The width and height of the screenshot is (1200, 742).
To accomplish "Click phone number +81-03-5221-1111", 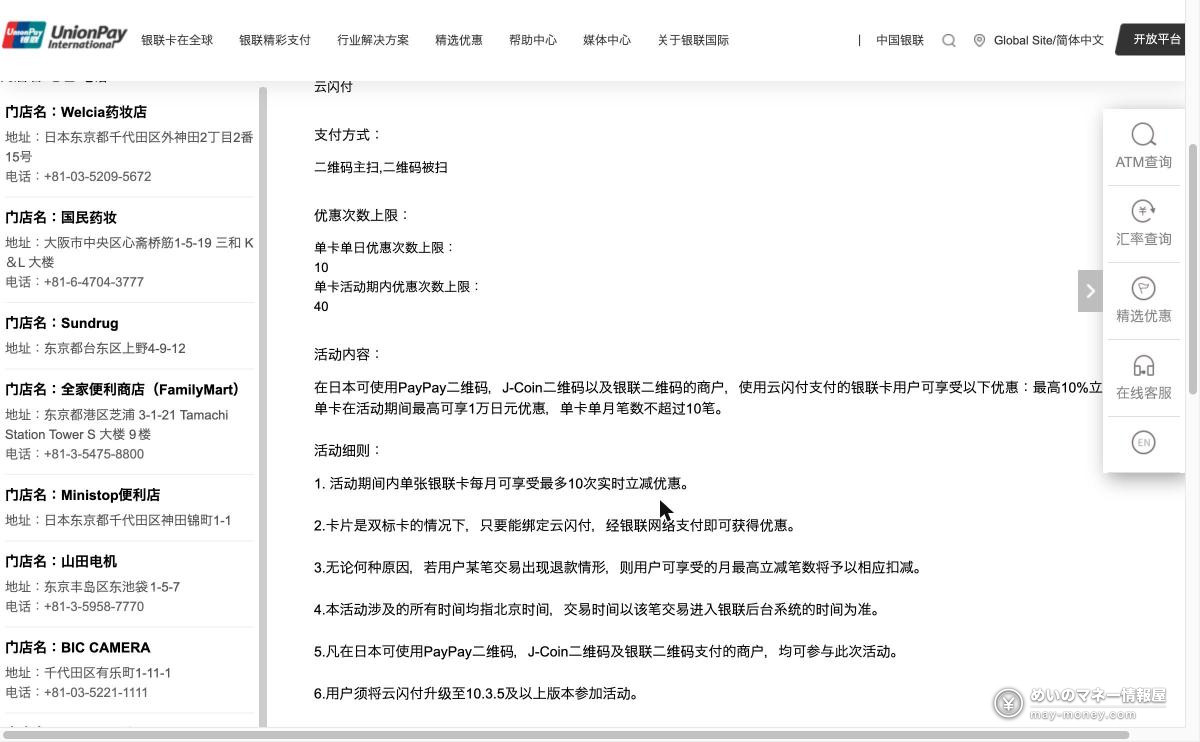I will click(96, 692).
